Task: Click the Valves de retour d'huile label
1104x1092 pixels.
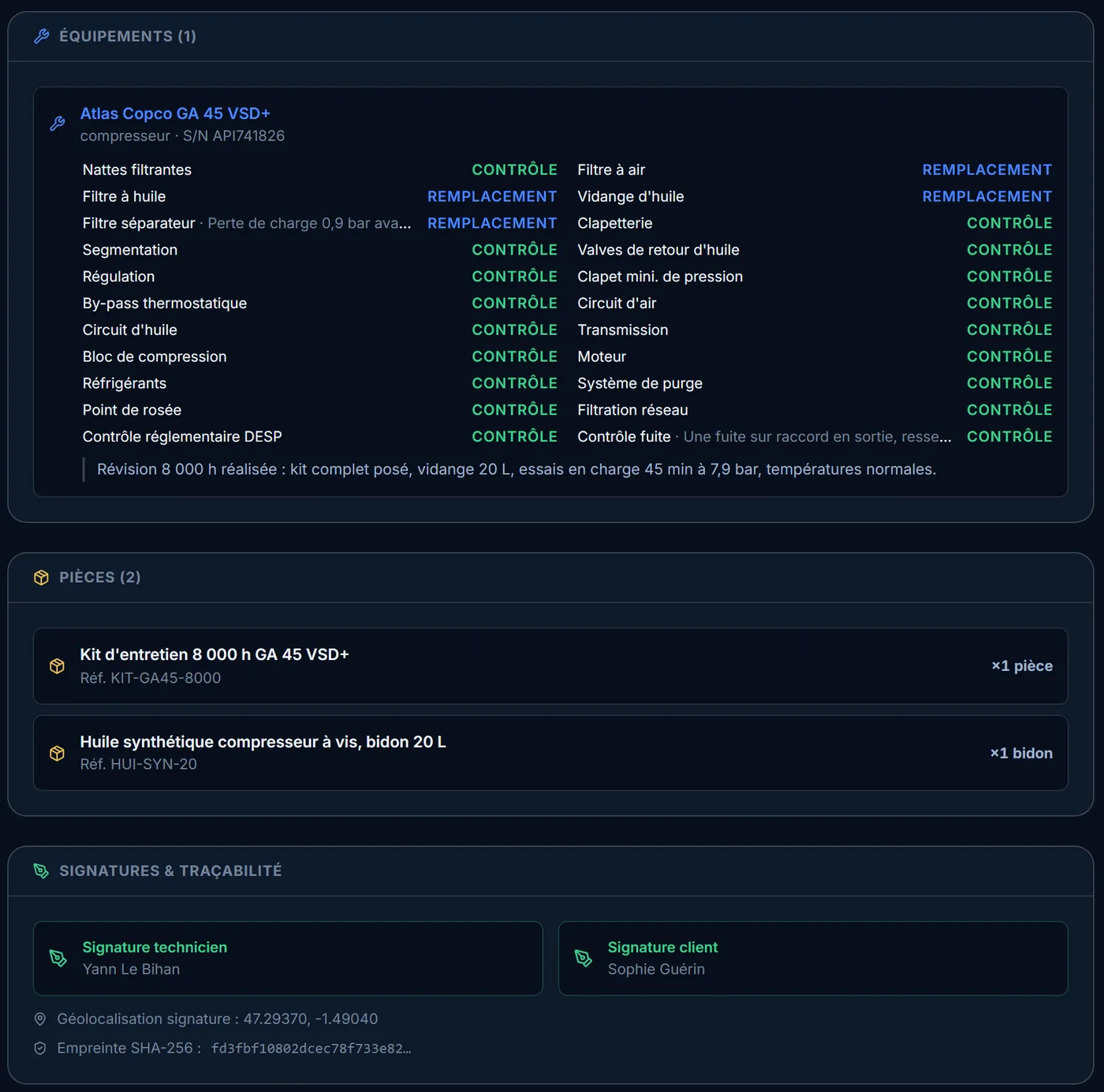Action: click(x=658, y=250)
